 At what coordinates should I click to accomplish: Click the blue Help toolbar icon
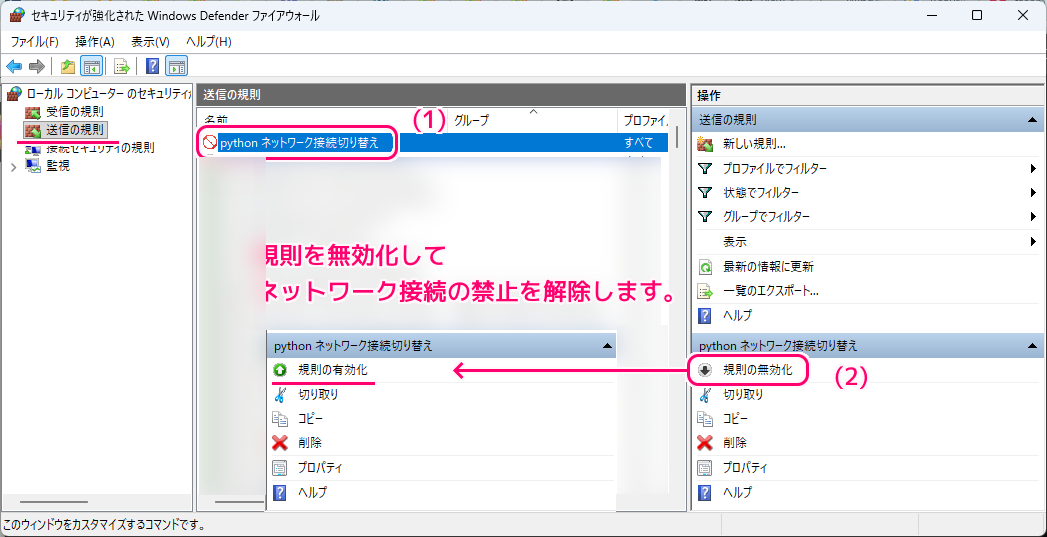[152, 67]
